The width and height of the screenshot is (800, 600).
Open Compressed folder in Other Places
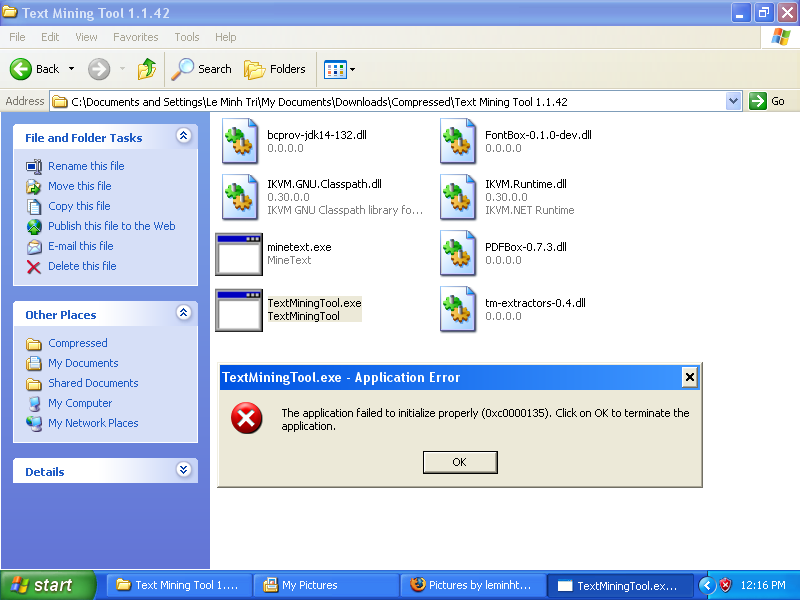coord(78,343)
